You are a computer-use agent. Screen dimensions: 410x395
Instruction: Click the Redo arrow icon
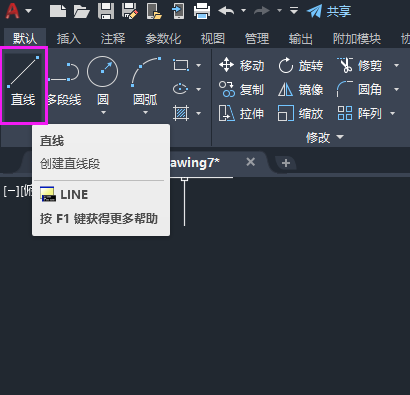tap(262, 11)
